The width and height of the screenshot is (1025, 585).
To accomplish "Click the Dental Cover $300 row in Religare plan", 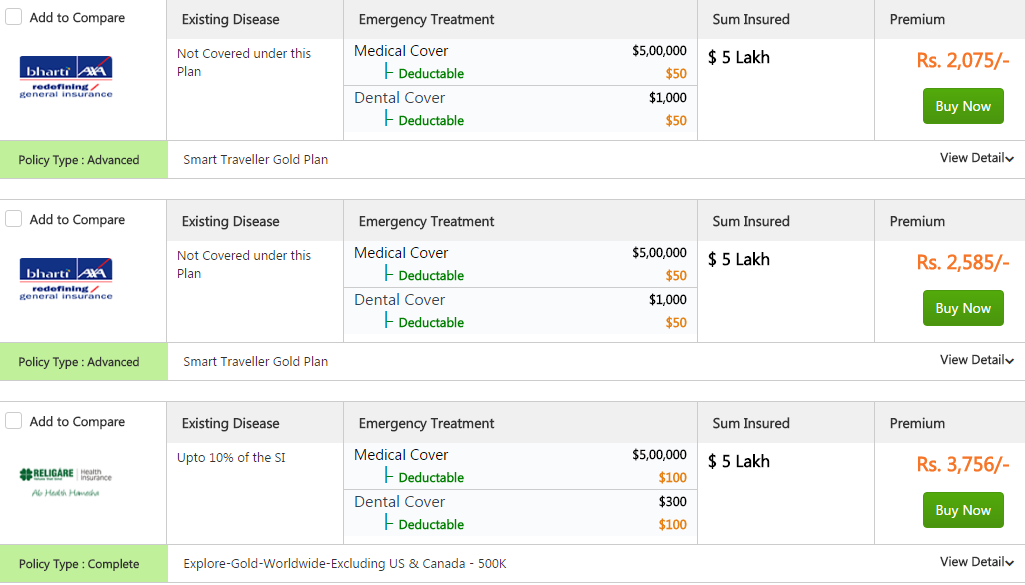I will [x=520, y=501].
